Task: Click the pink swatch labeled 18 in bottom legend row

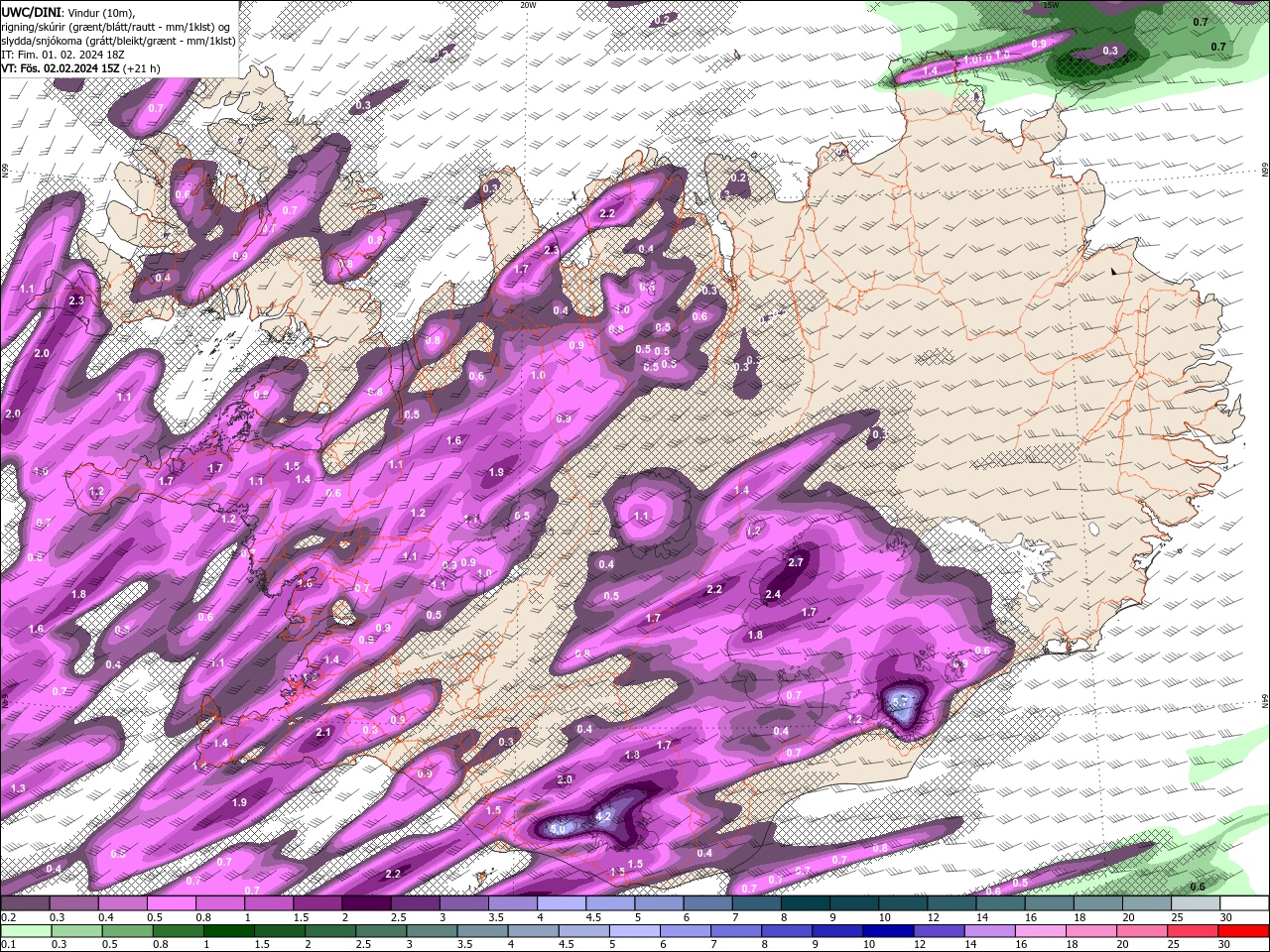Action: tap(1090, 931)
